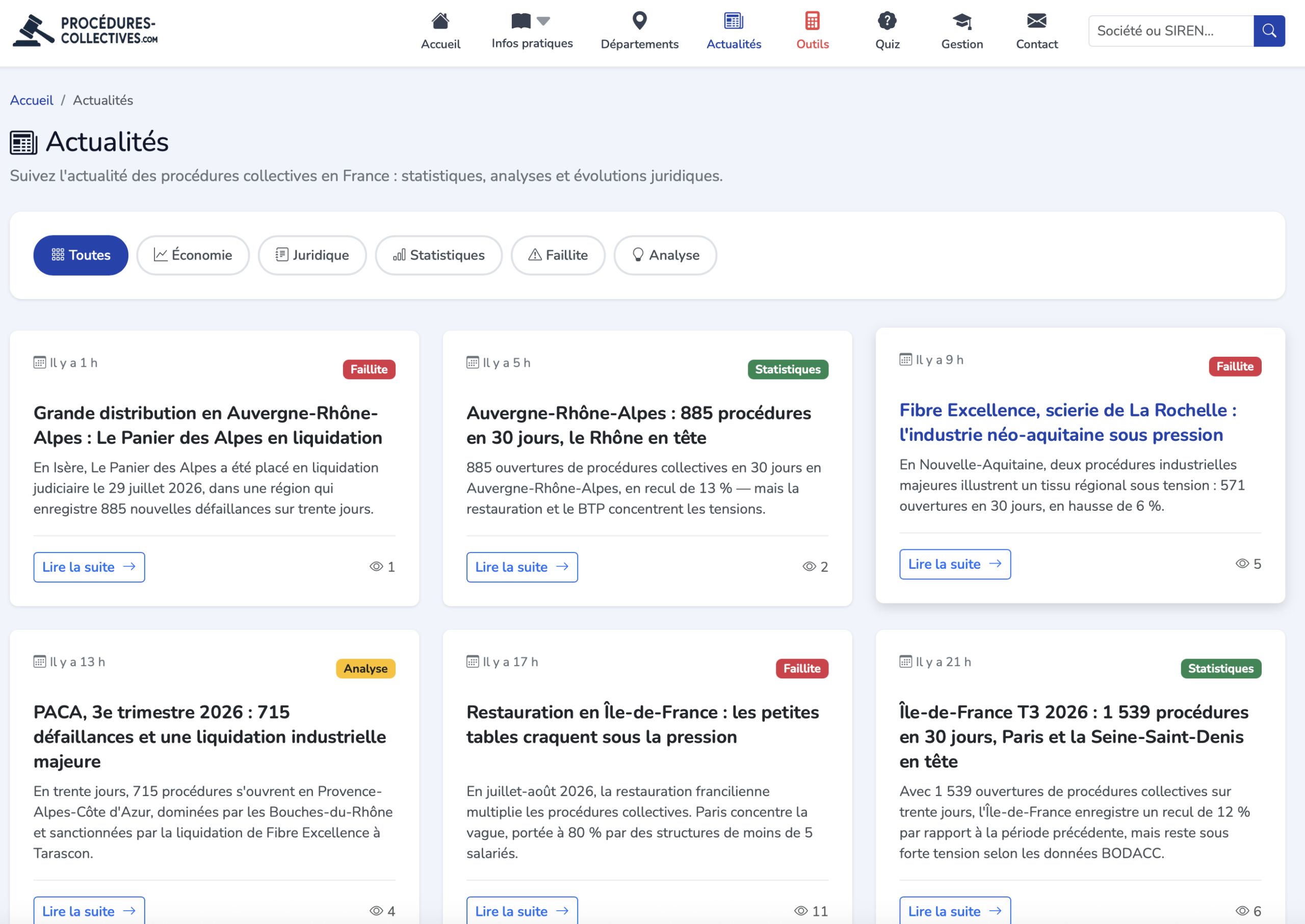Click the summary text starting 'En Nouvelle-Aquitaine'
1305x924 pixels.
click(1072, 485)
